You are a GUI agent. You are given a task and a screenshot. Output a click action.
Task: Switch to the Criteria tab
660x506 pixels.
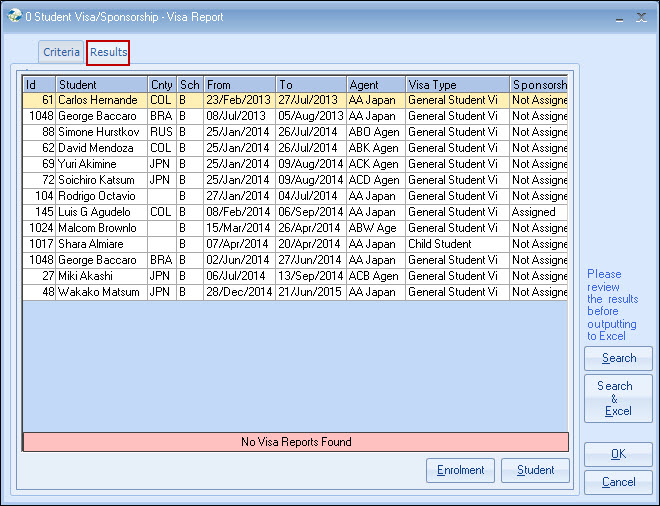[x=61, y=52]
